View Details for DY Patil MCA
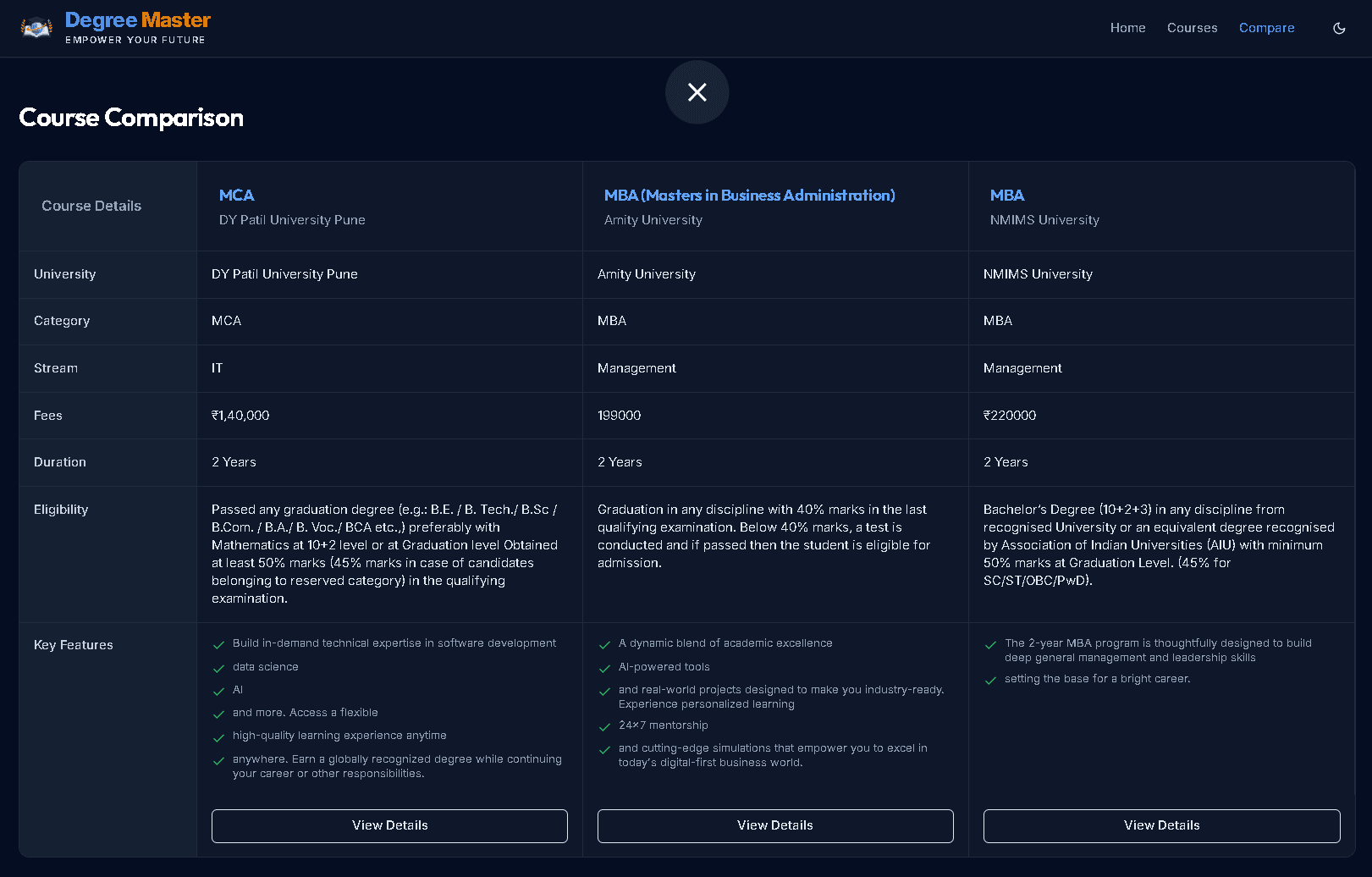Screen dimensions: 1372x877 pyautogui.click(x=389, y=825)
